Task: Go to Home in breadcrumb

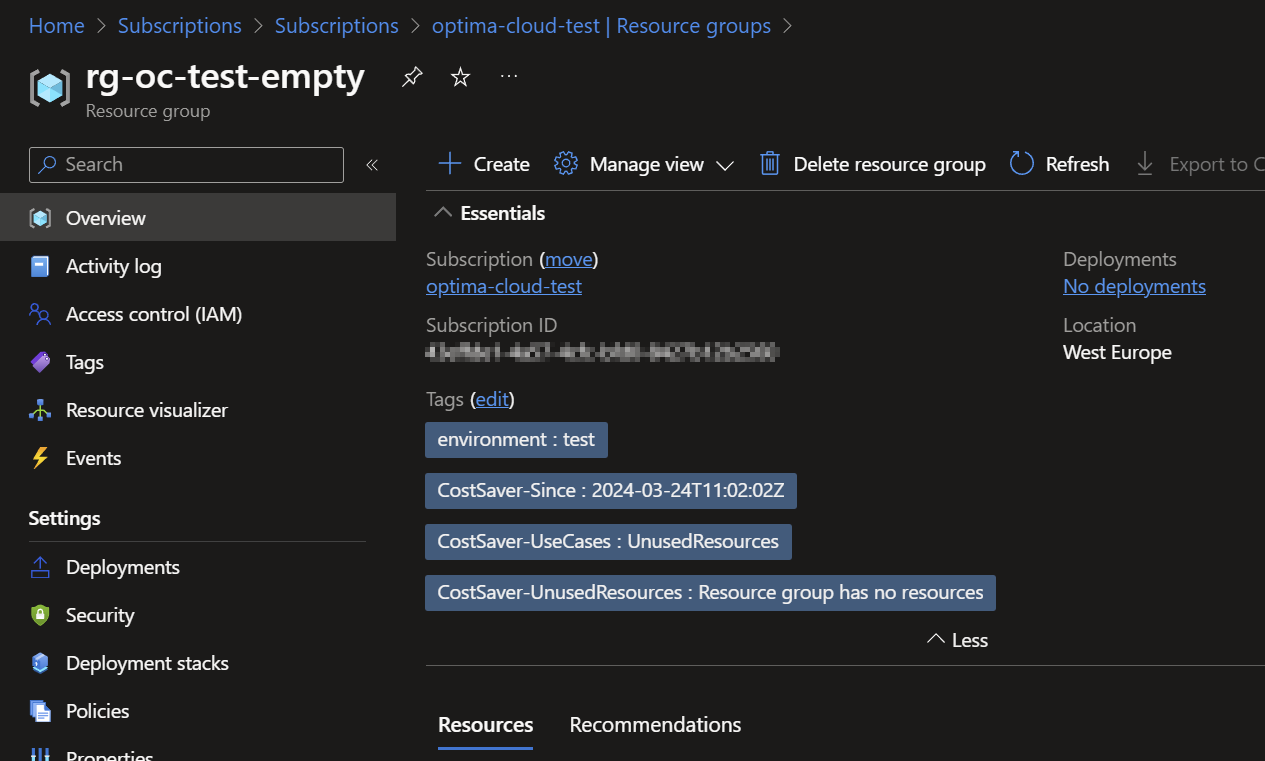Action: (x=57, y=26)
